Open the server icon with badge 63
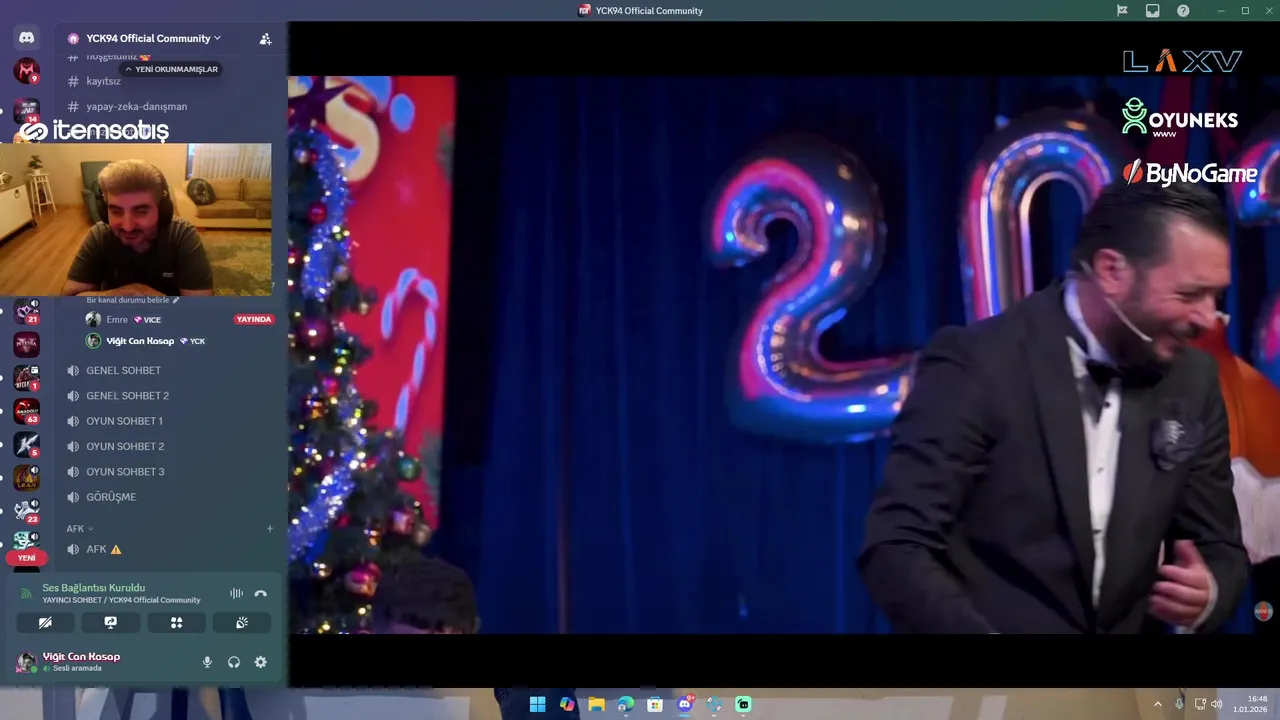Viewport: 1280px width, 720px height. coord(27,411)
